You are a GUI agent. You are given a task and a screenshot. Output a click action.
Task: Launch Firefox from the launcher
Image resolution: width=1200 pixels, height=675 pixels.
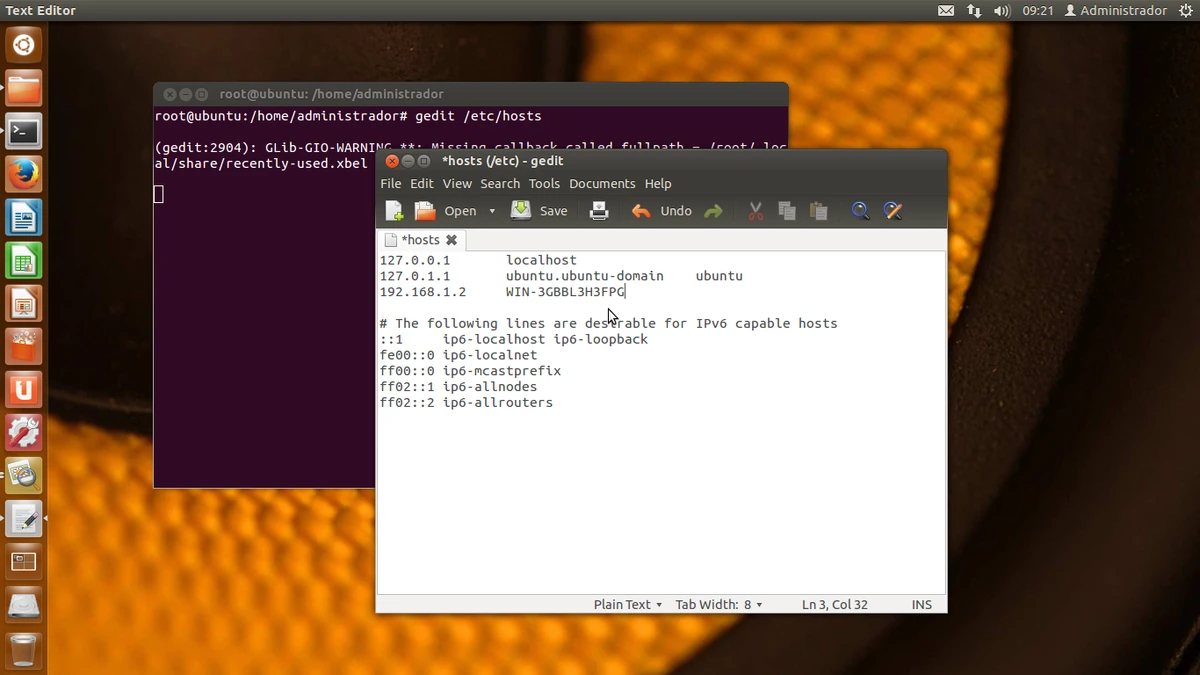coord(23,173)
